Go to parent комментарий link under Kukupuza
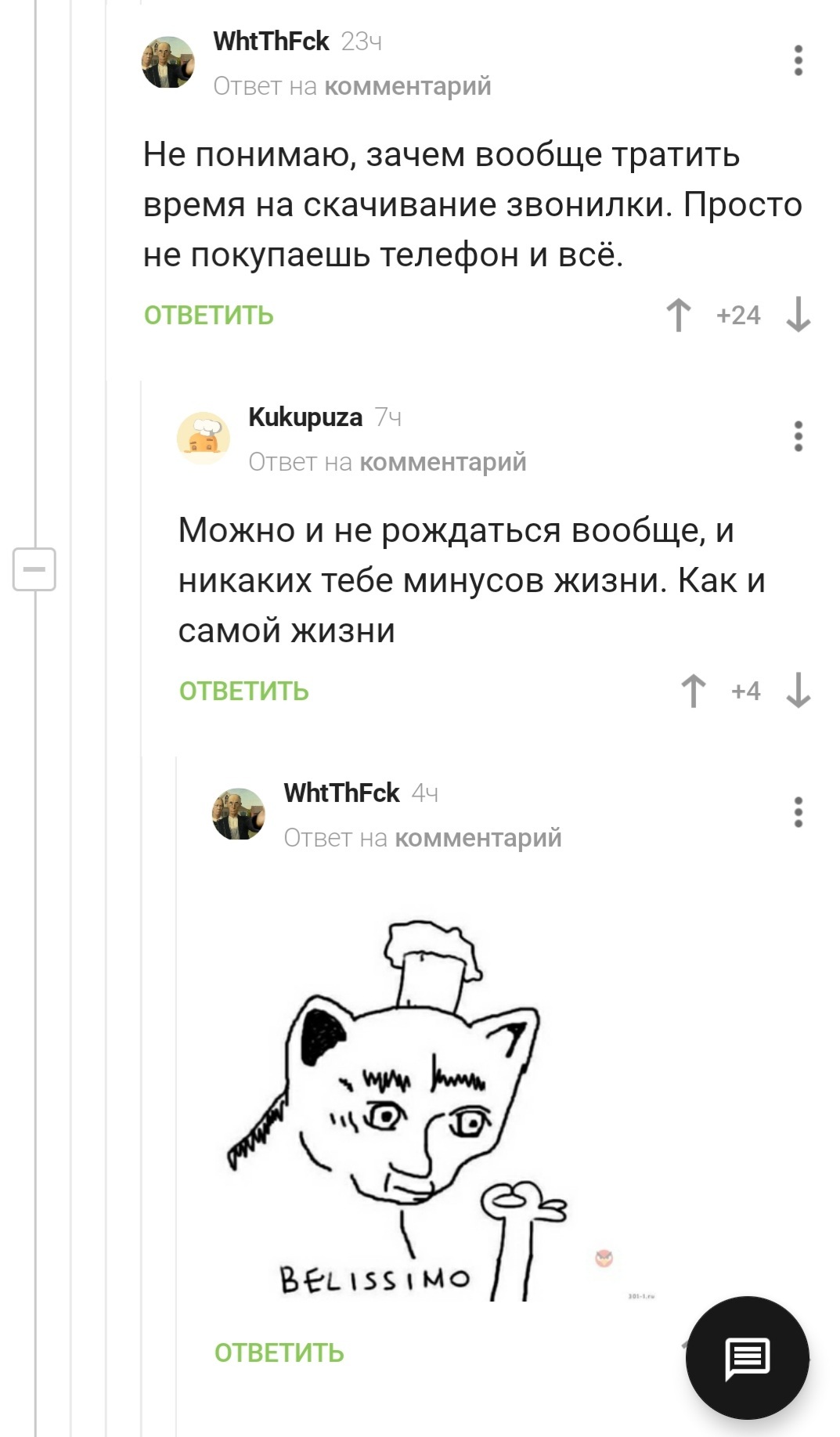This screenshot has height=1437, width=840. [x=443, y=462]
